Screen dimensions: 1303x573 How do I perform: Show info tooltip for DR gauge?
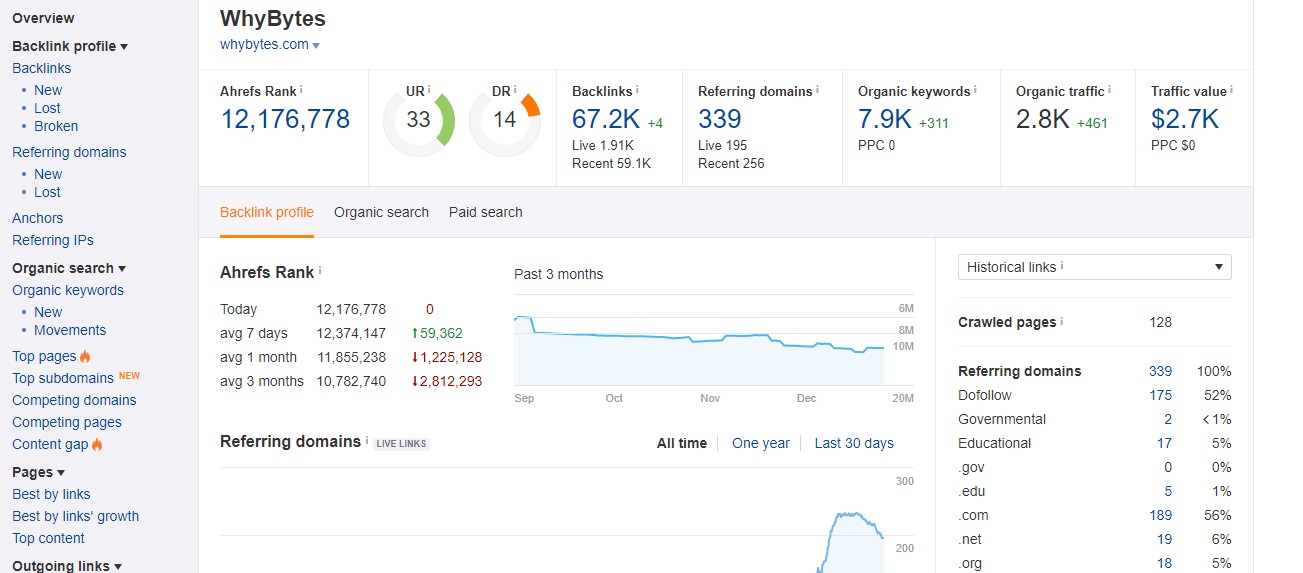tap(516, 89)
